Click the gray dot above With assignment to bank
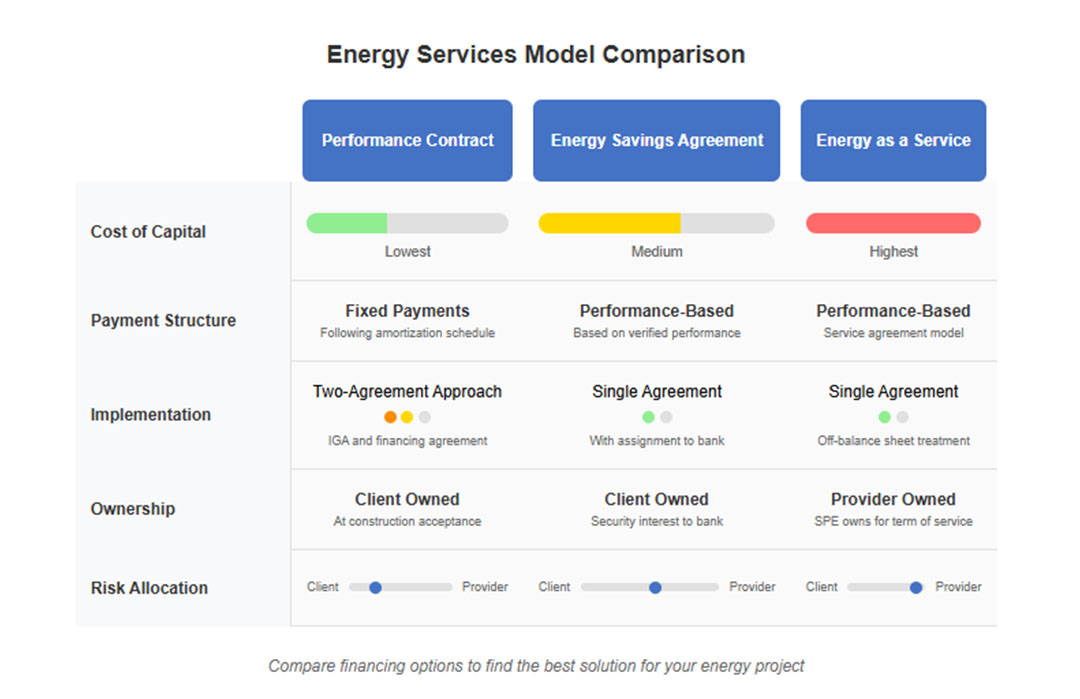This screenshot has width=1080, height=699. (x=666, y=417)
